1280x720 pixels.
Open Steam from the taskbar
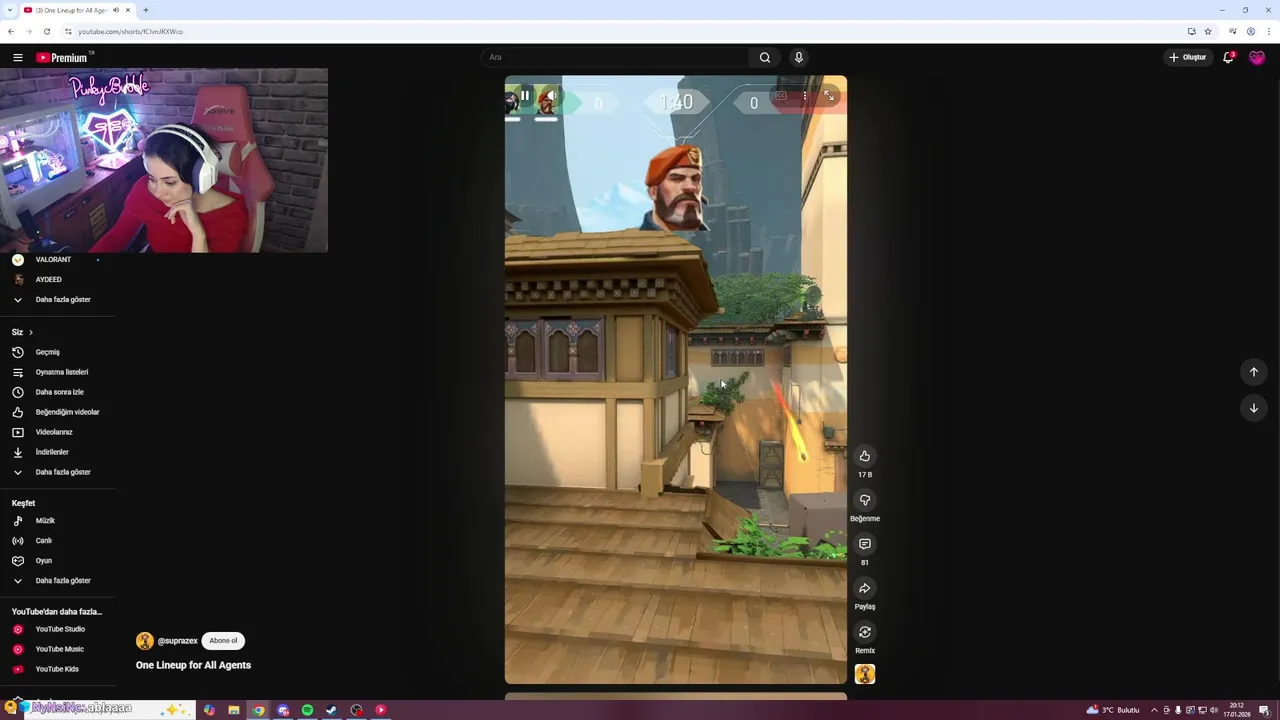click(332, 710)
